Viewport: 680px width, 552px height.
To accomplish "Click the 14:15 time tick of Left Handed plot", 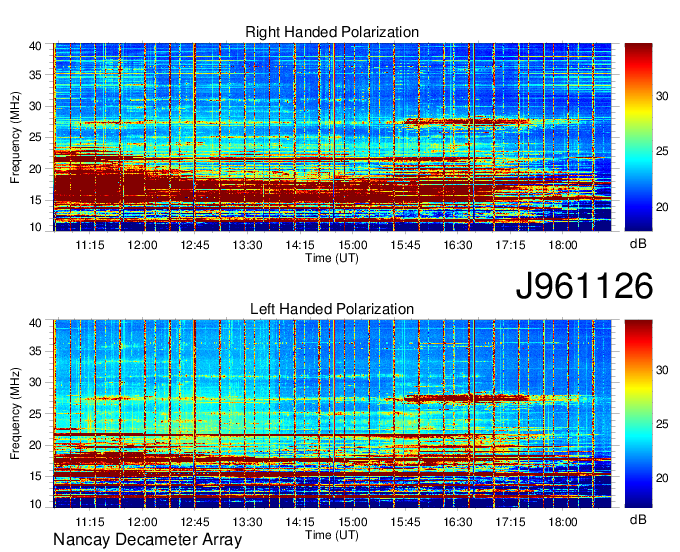I will click(300, 522).
